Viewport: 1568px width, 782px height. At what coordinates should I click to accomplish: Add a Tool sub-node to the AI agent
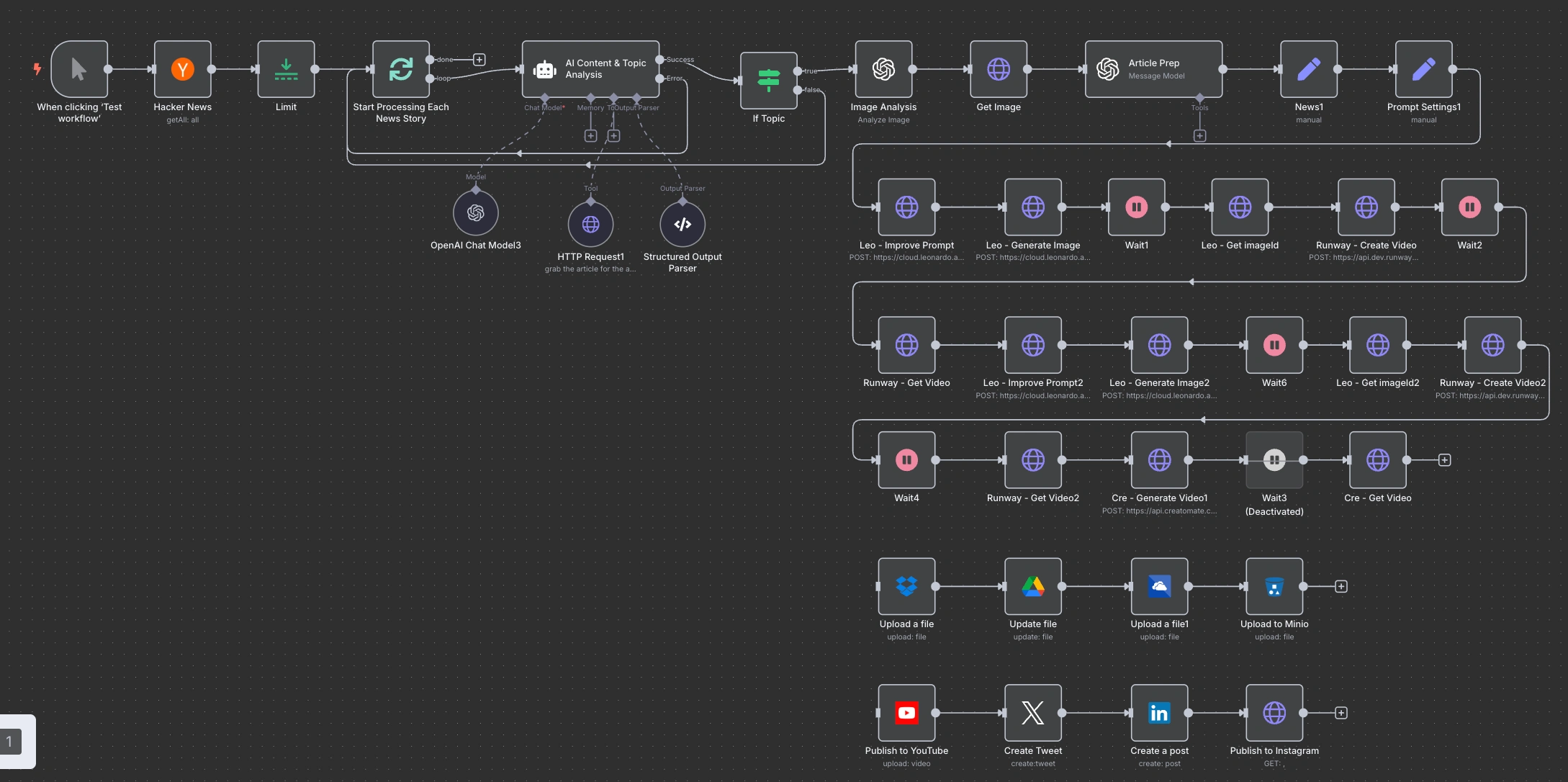[x=613, y=136]
